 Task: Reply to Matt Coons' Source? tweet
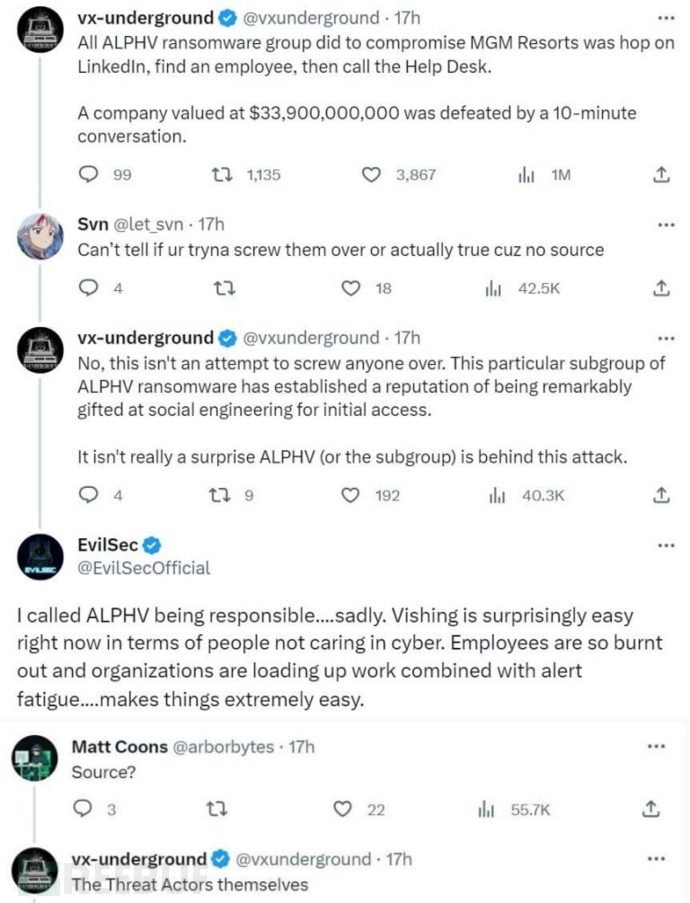pyautogui.click(x=84, y=809)
